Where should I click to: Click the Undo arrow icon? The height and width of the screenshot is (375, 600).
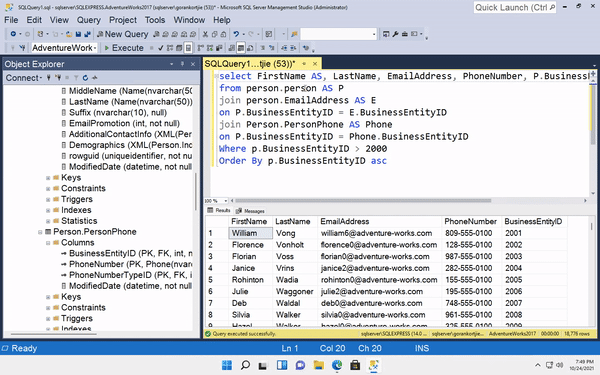click(236, 34)
